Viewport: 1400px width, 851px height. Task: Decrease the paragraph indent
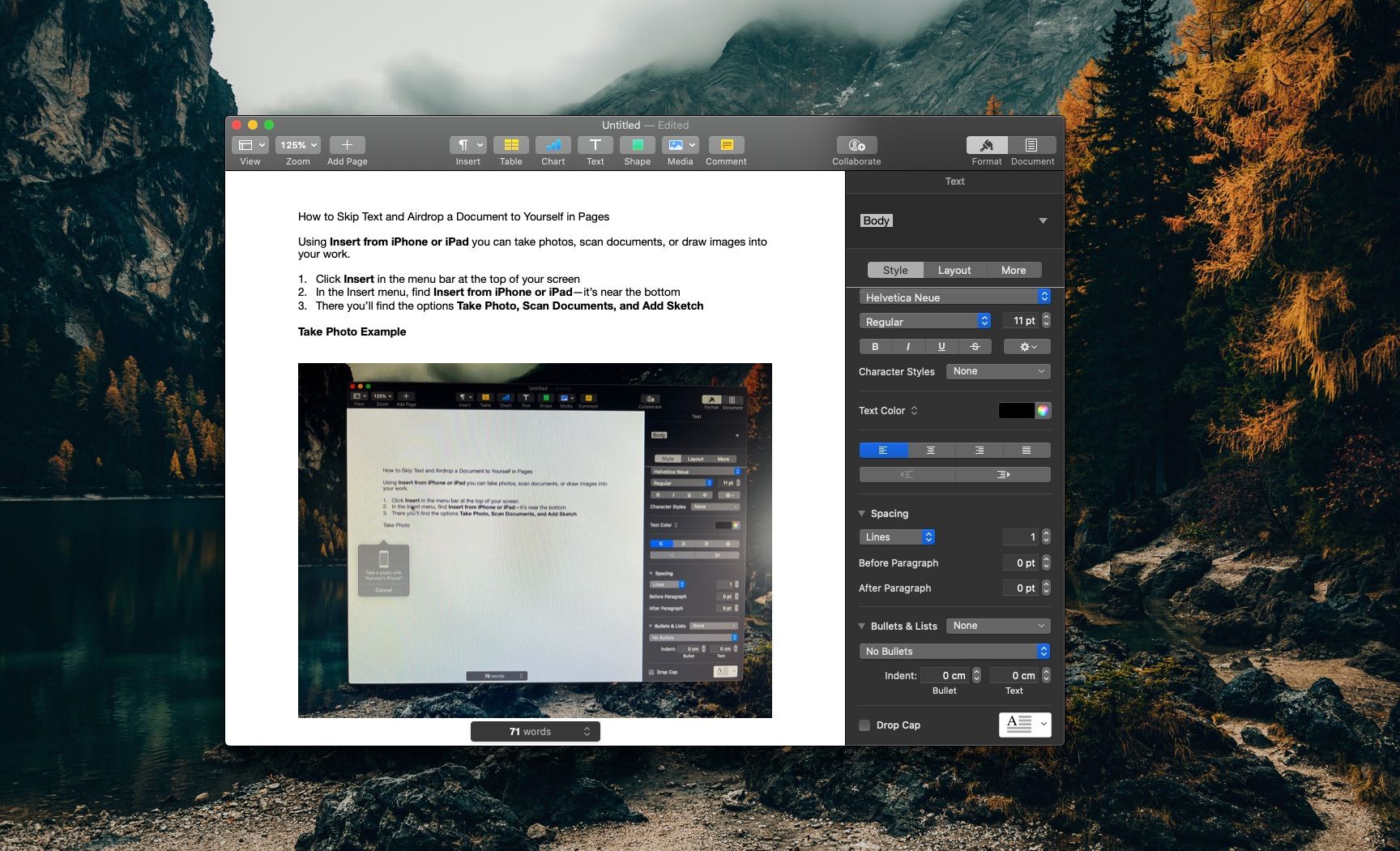[x=907, y=474]
